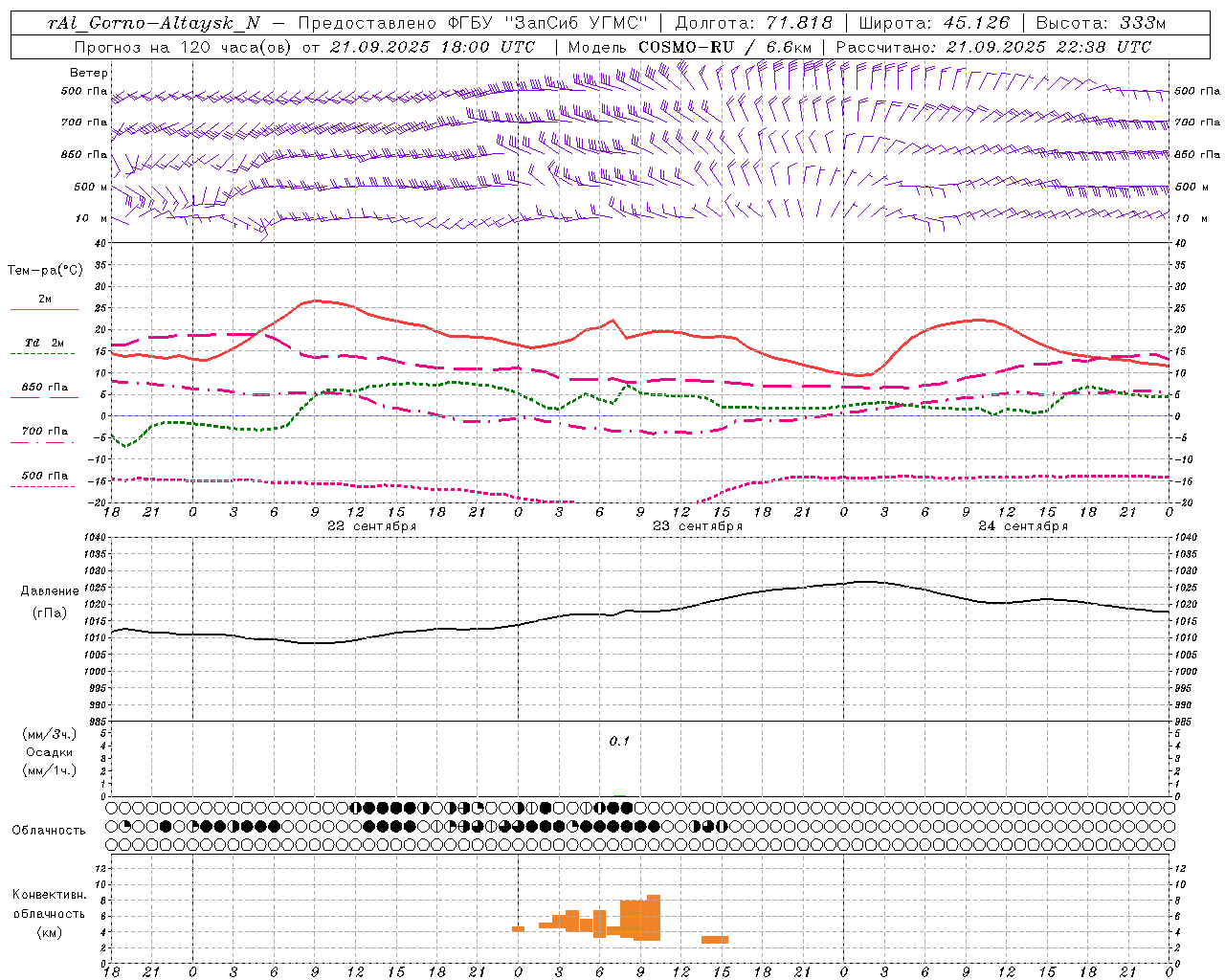Image resolution: width=1225 pixels, height=980 pixels.
Task: Click the Тем-ра(°C) panel label
Action: point(45,271)
